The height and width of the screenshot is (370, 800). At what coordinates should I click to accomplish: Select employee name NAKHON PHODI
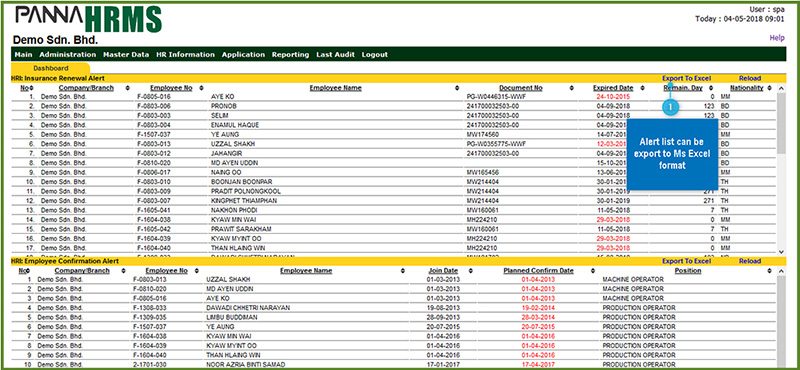(x=234, y=210)
